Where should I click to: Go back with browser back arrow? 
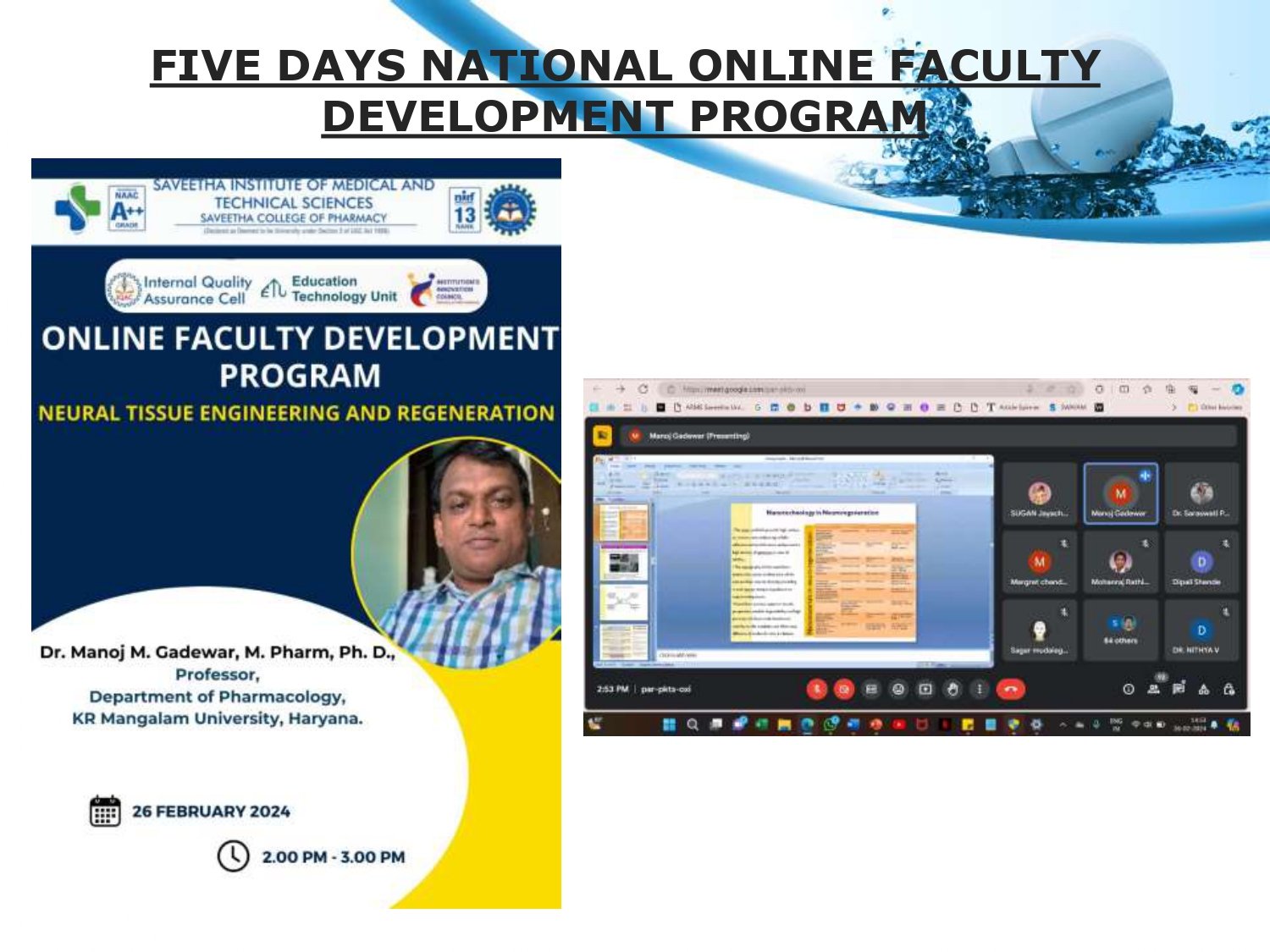pyautogui.click(x=596, y=388)
